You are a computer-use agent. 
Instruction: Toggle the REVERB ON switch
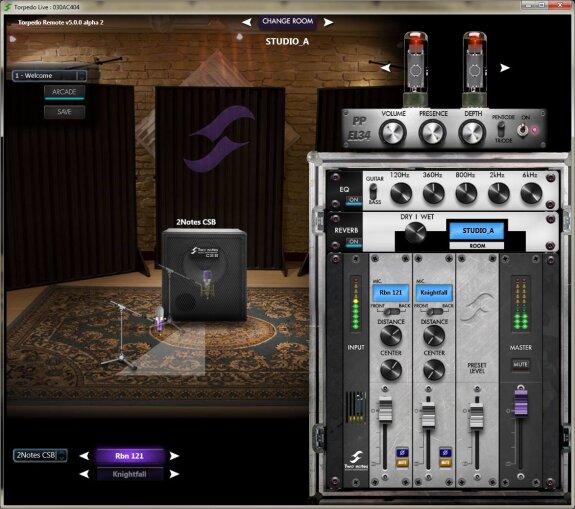[354, 242]
